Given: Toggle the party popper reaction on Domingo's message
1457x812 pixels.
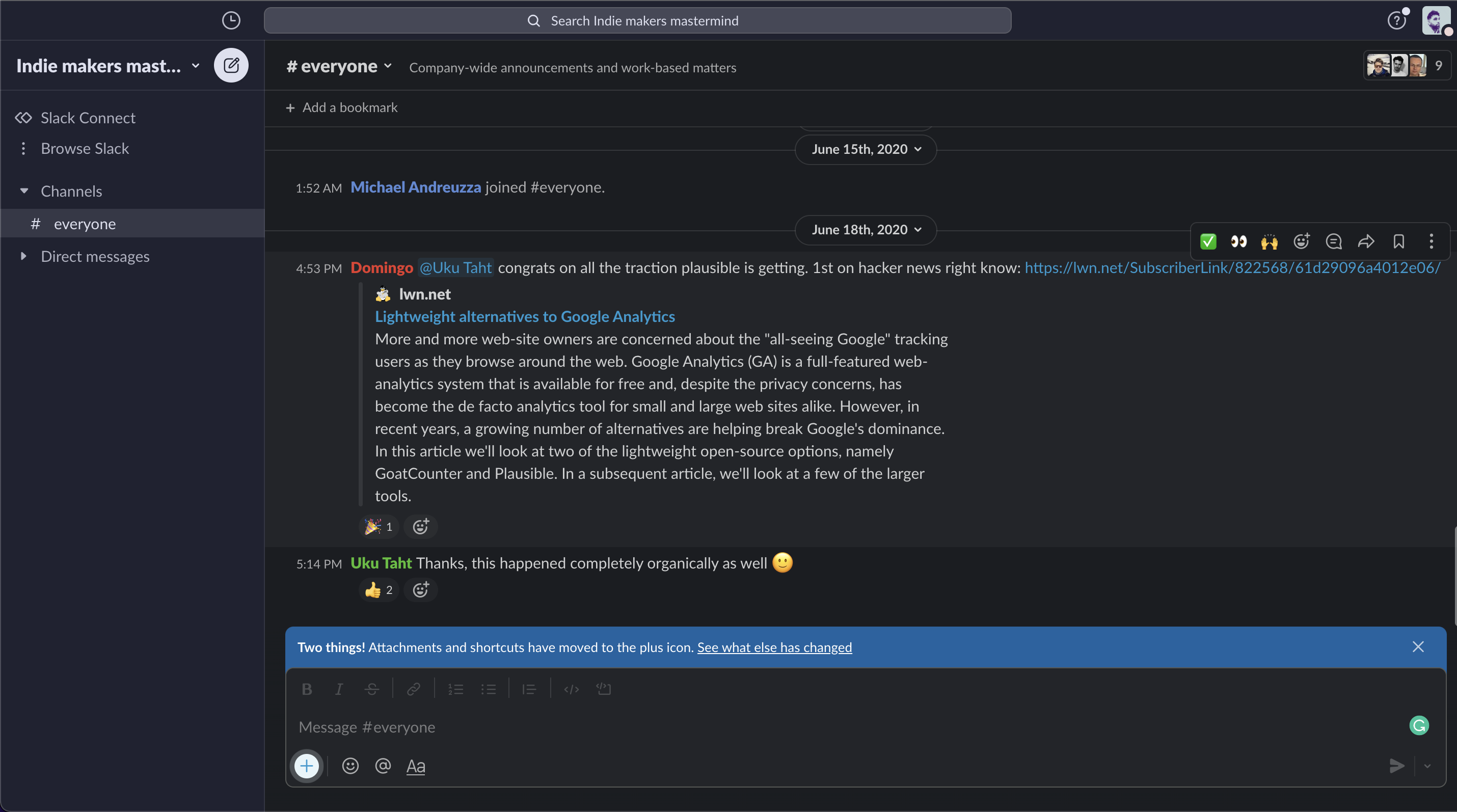Looking at the screenshot, I should pyautogui.click(x=379, y=526).
